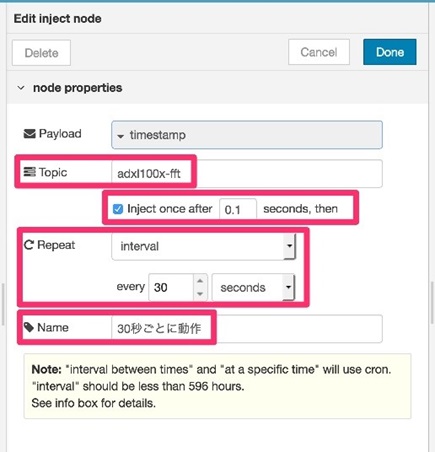The image size is (435, 452).
Task: Increase the interval with the up arrow
Action: pyautogui.click(x=200, y=281)
